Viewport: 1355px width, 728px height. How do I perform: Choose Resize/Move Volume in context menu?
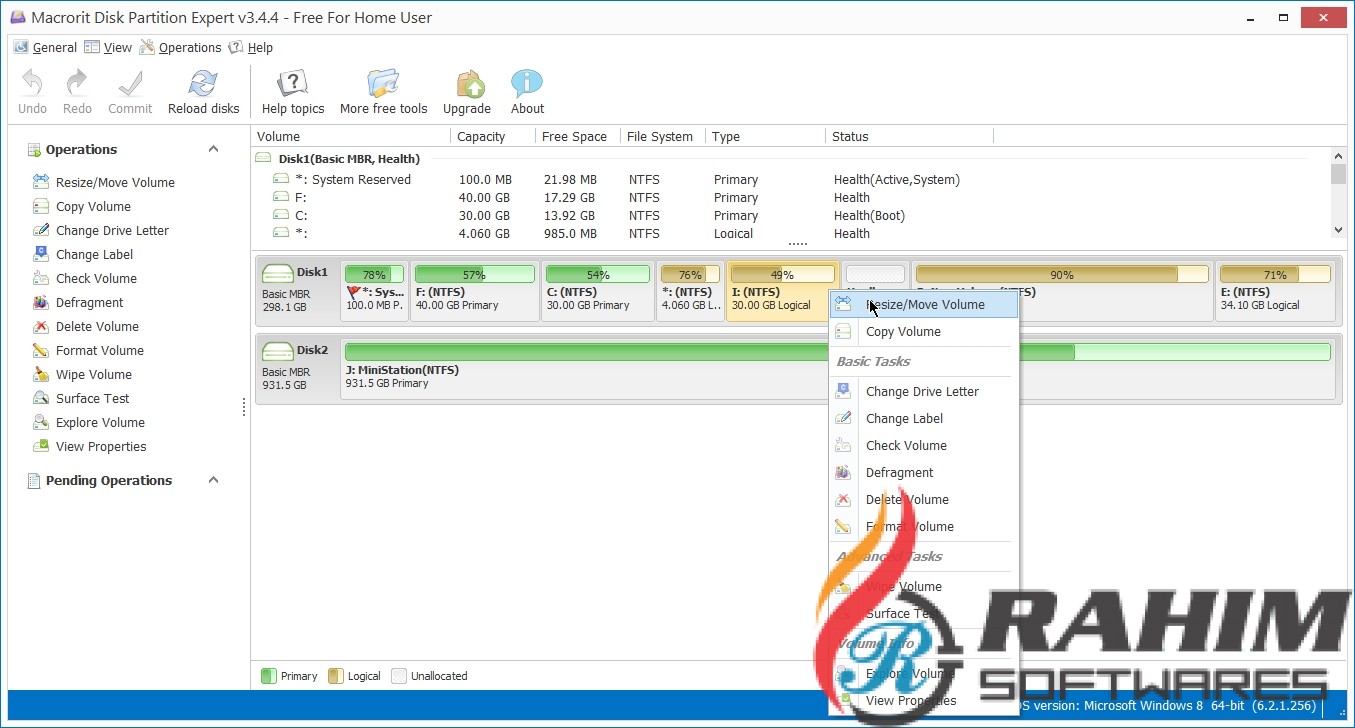click(x=924, y=304)
